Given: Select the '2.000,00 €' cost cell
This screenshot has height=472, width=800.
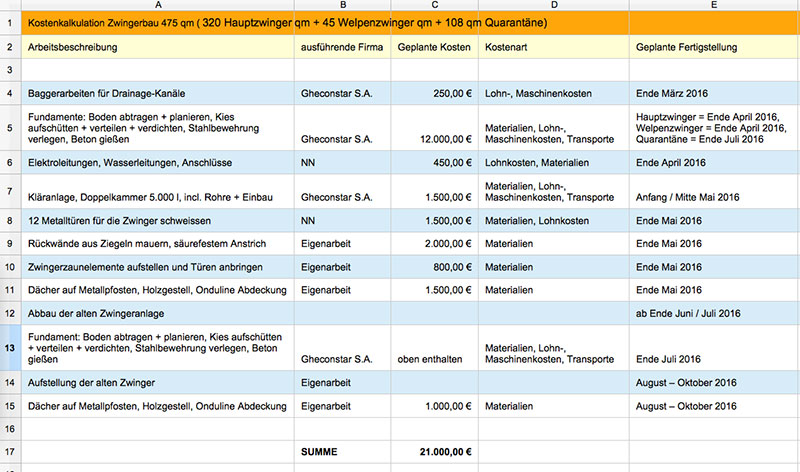Looking at the screenshot, I should (x=435, y=244).
